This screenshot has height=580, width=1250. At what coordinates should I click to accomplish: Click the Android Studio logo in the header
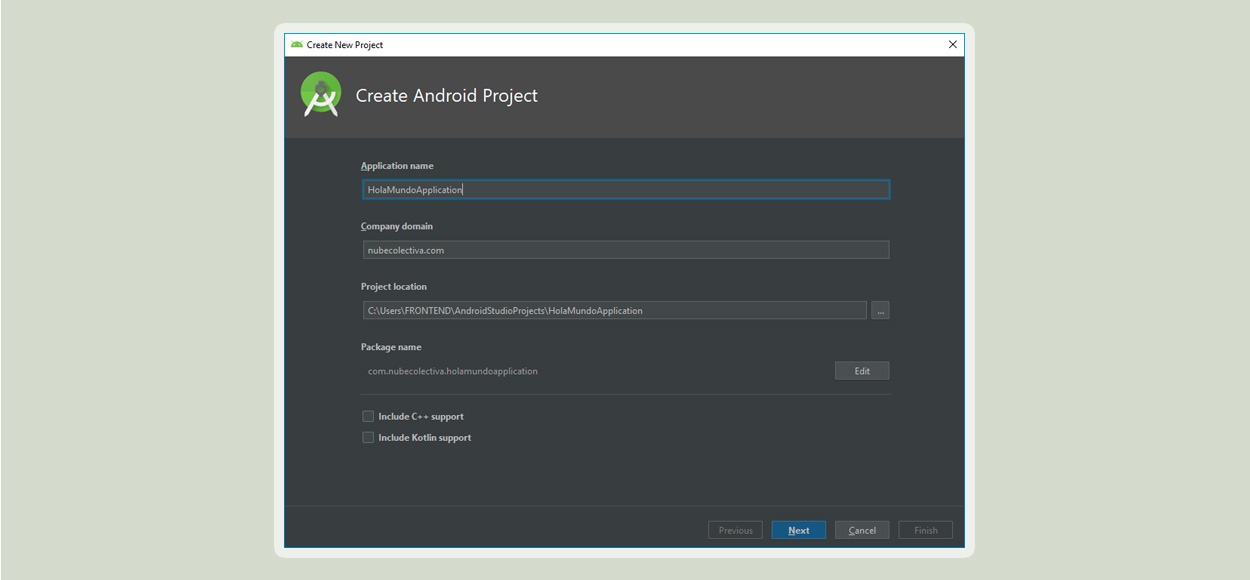pos(321,95)
